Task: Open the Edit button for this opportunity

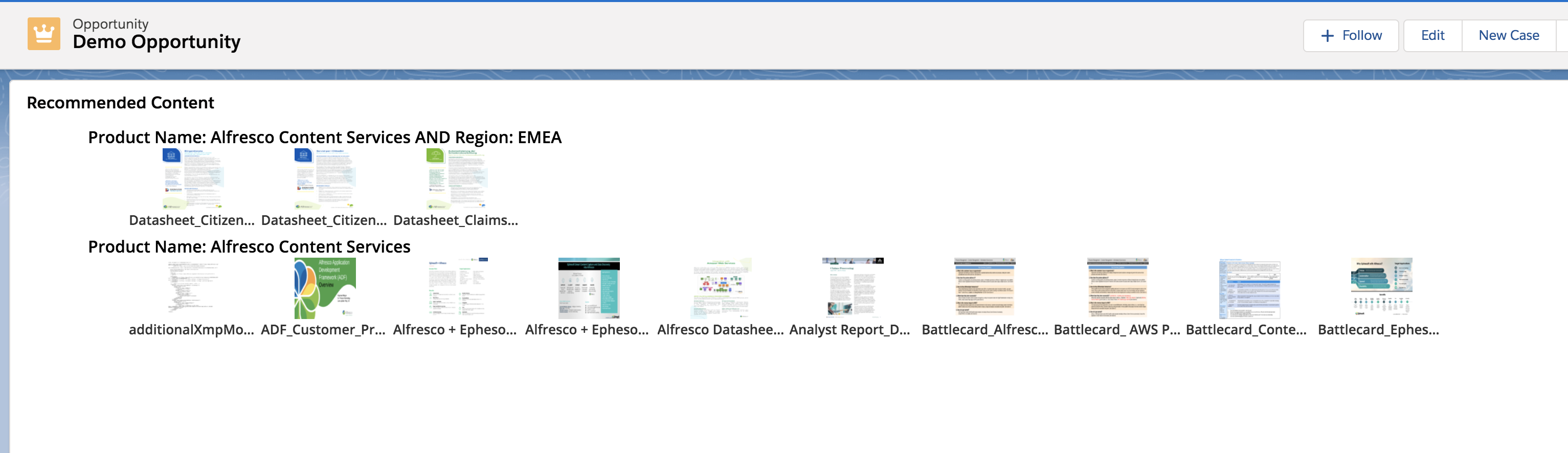Action: pos(1432,36)
